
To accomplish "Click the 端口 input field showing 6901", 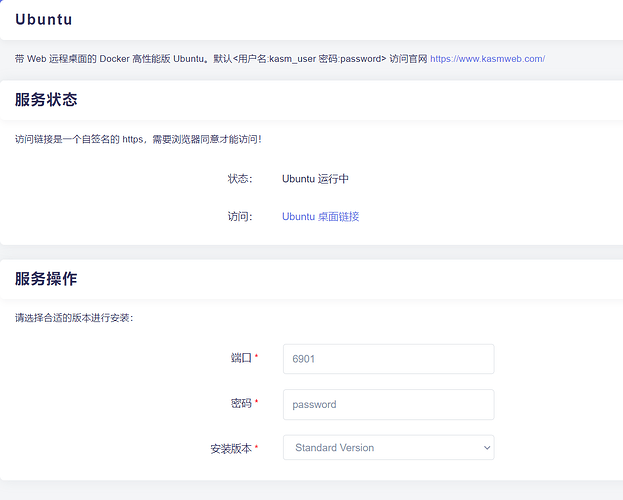I will coord(388,359).
